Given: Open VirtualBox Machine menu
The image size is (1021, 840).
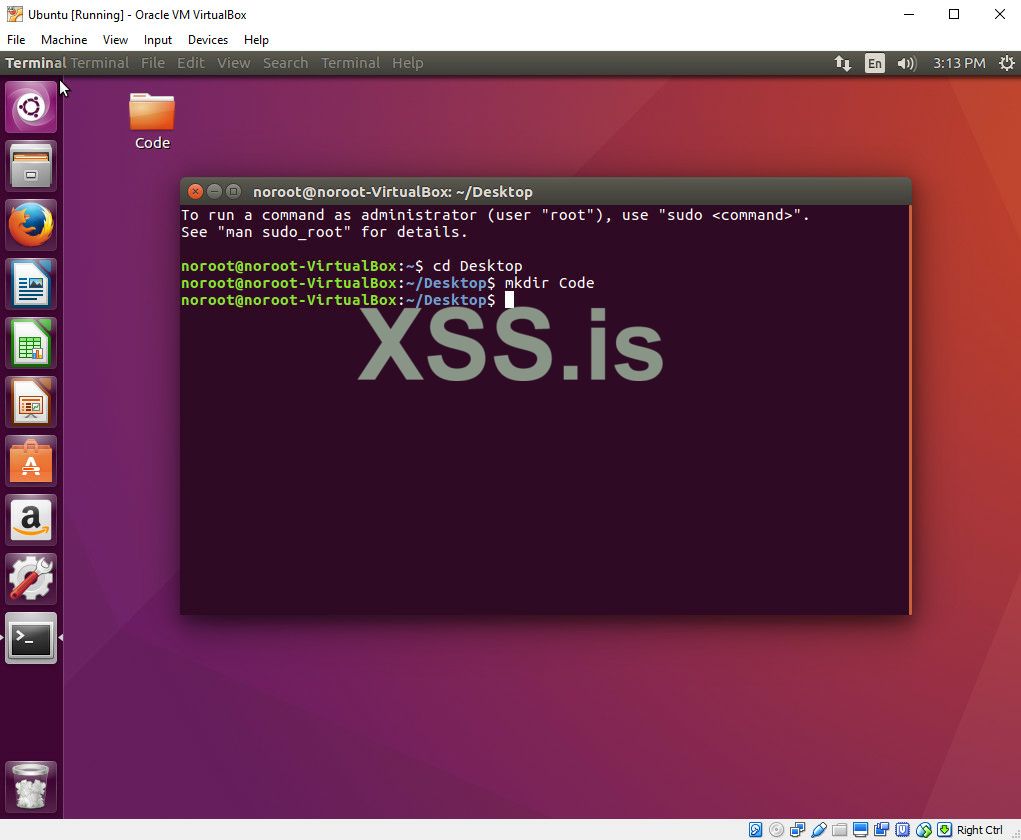Looking at the screenshot, I should [x=64, y=40].
